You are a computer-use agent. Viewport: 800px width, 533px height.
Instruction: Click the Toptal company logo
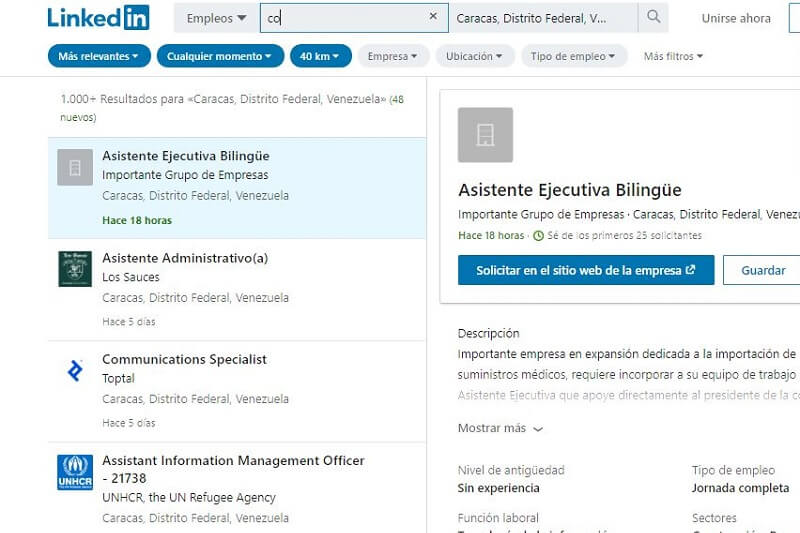(x=75, y=371)
